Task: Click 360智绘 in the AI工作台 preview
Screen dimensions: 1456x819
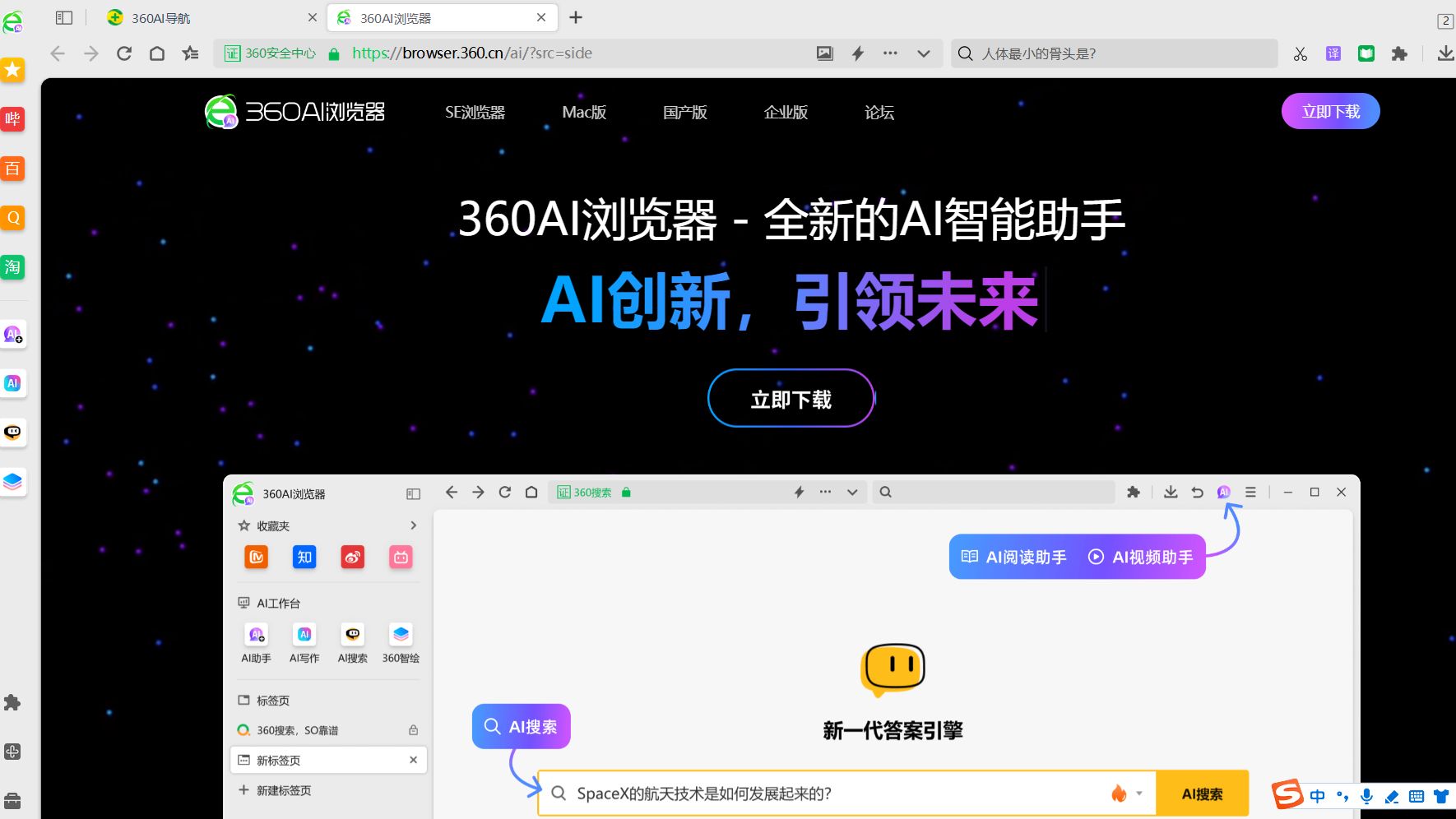Action: 401,643
